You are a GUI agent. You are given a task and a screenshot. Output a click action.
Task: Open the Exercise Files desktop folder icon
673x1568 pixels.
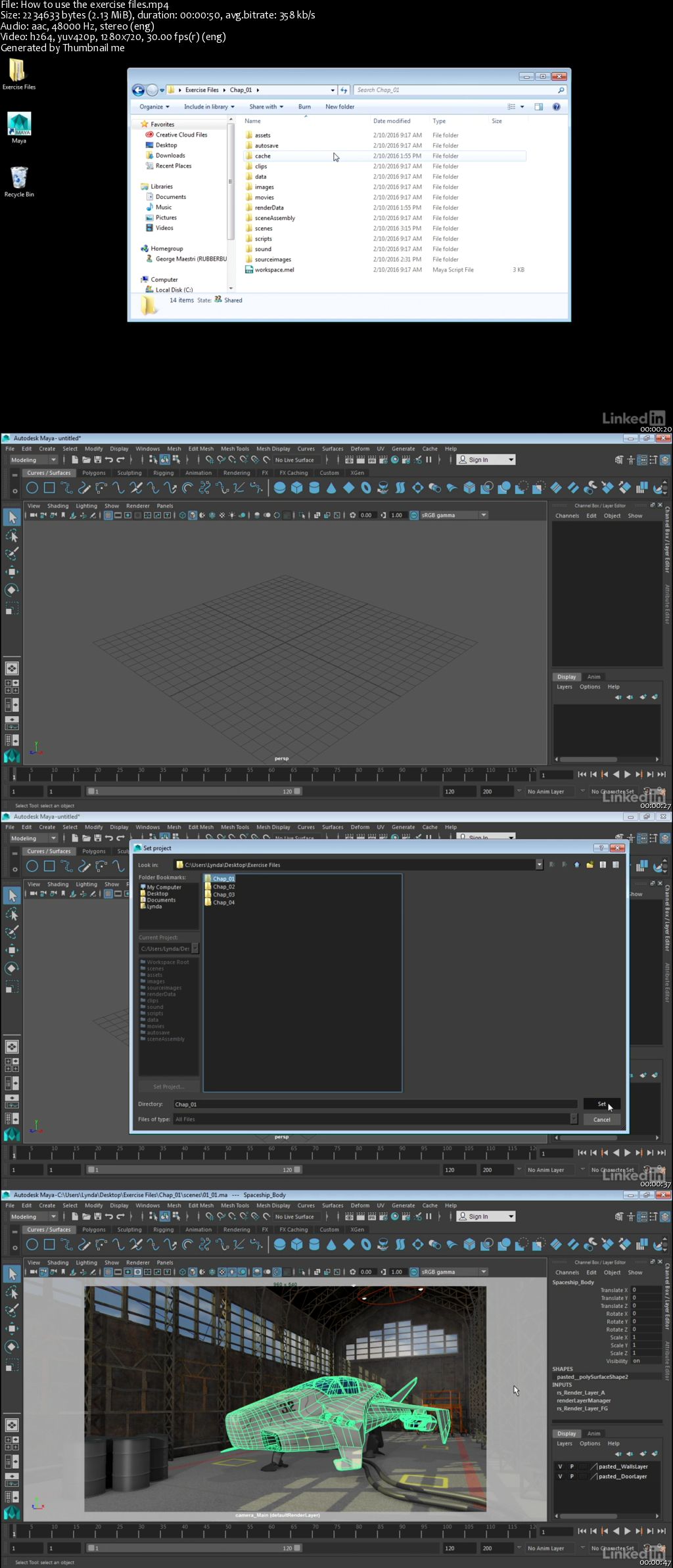coord(18,71)
